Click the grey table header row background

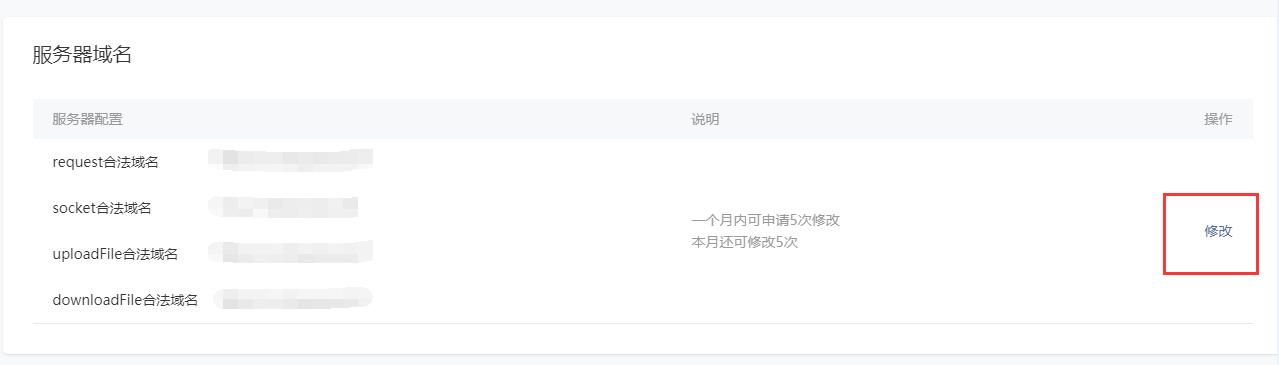(642, 119)
